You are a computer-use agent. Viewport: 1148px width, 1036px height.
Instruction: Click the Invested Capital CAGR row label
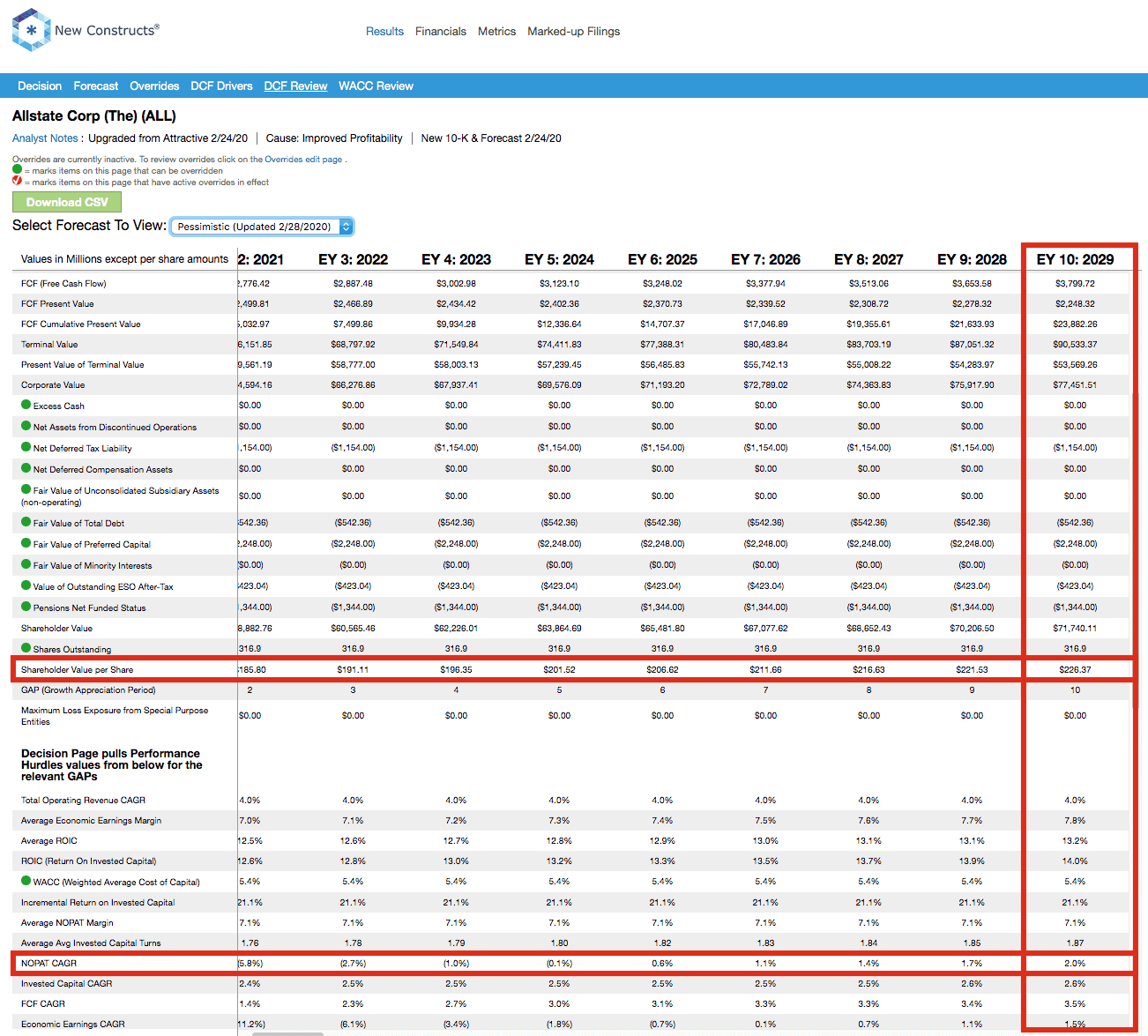tap(67, 984)
